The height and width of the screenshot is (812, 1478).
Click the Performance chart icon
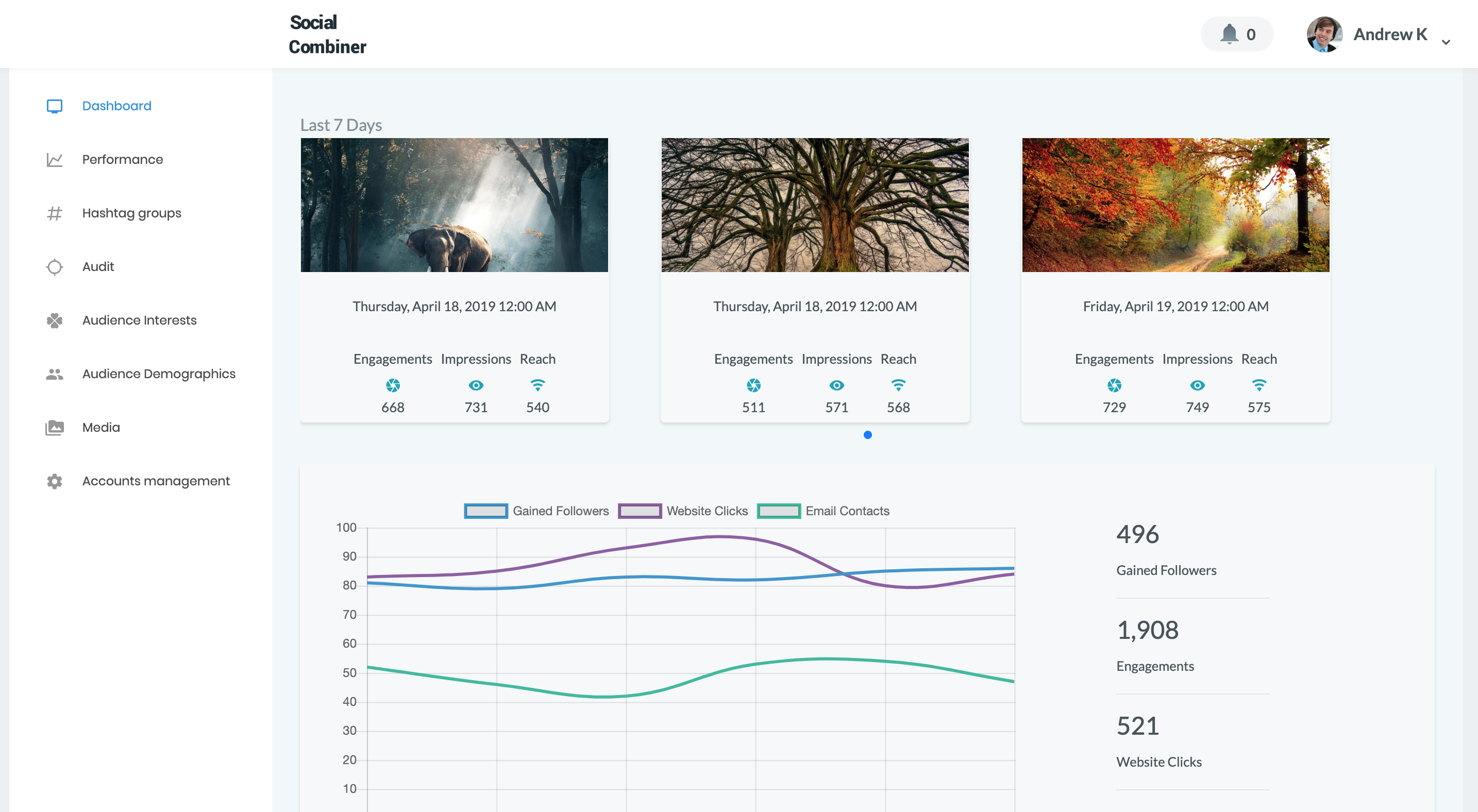pos(55,159)
